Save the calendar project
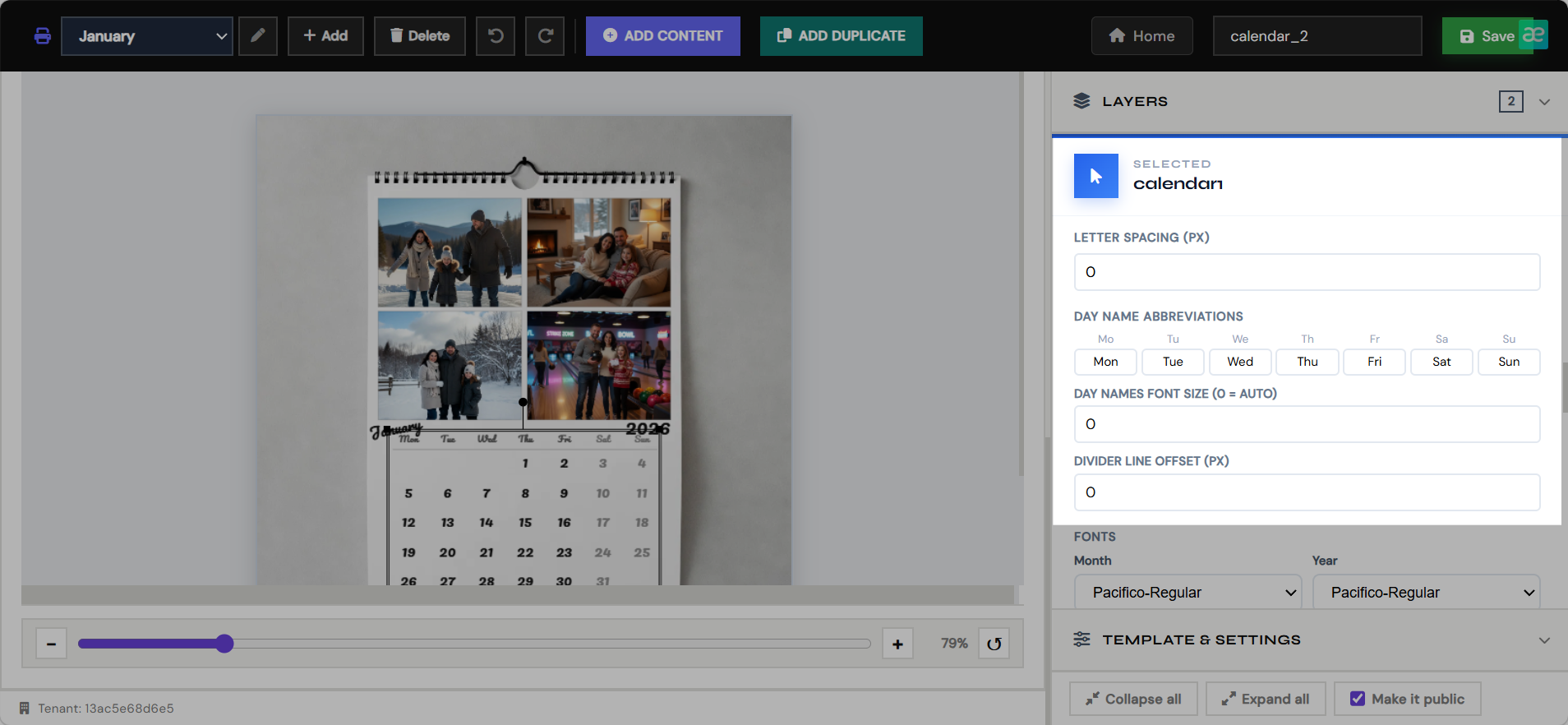The height and width of the screenshot is (725, 1568). 1487,36
